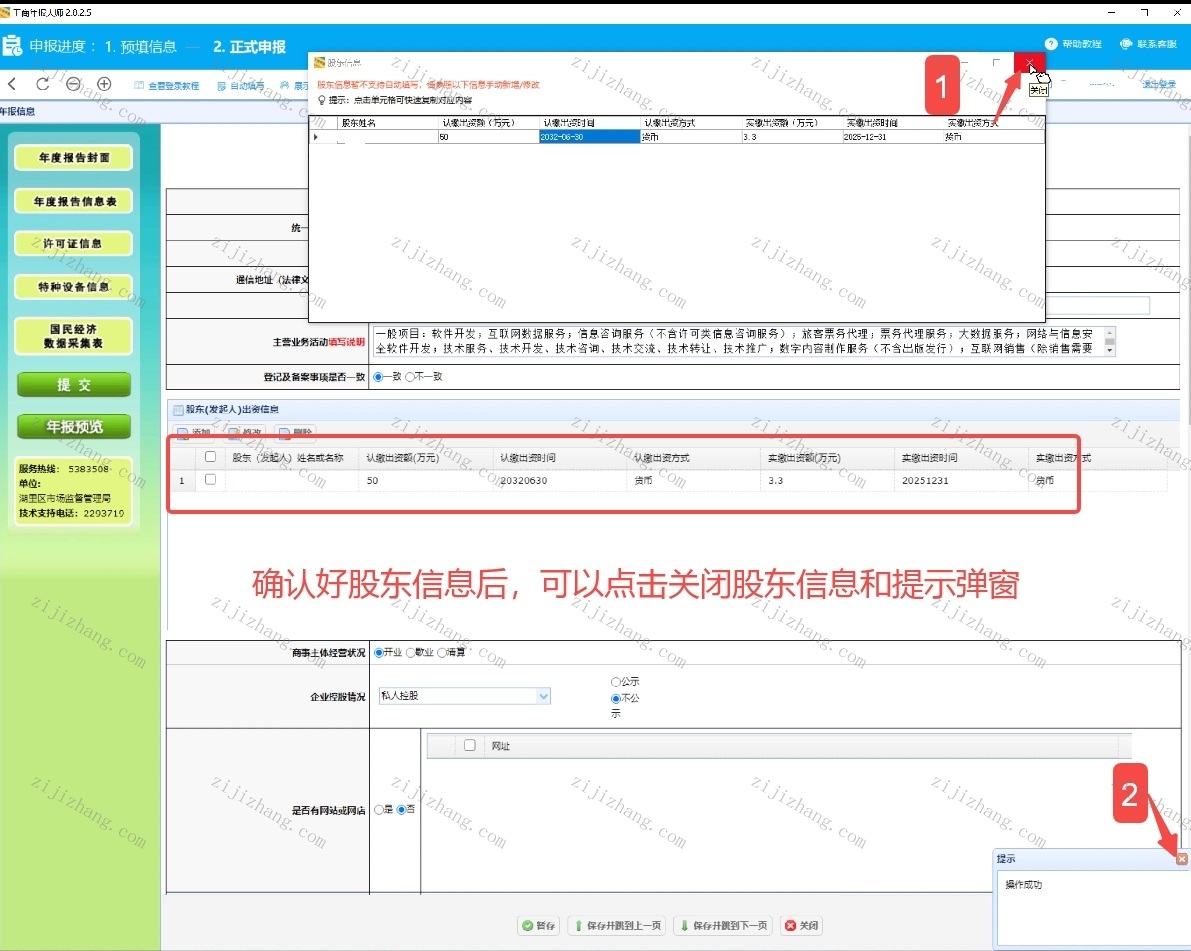Select 是 for 是否有网站或网店
This screenshot has height=951, width=1191.
tap(378, 810)
